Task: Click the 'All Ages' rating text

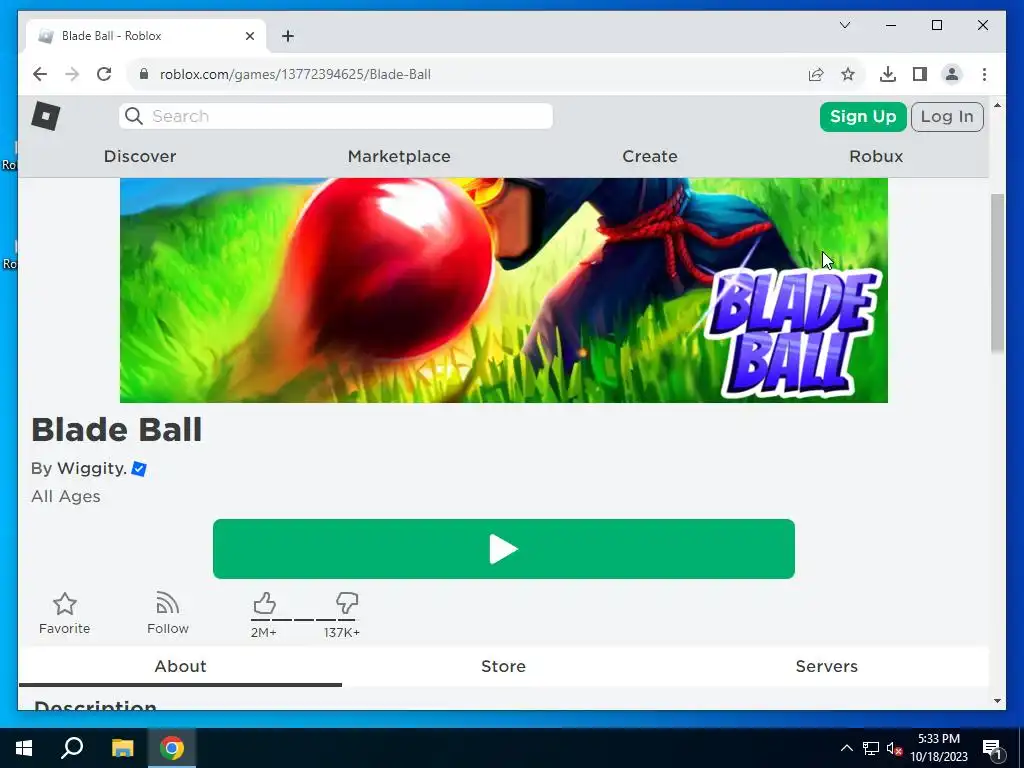Action: click(66, 496)
